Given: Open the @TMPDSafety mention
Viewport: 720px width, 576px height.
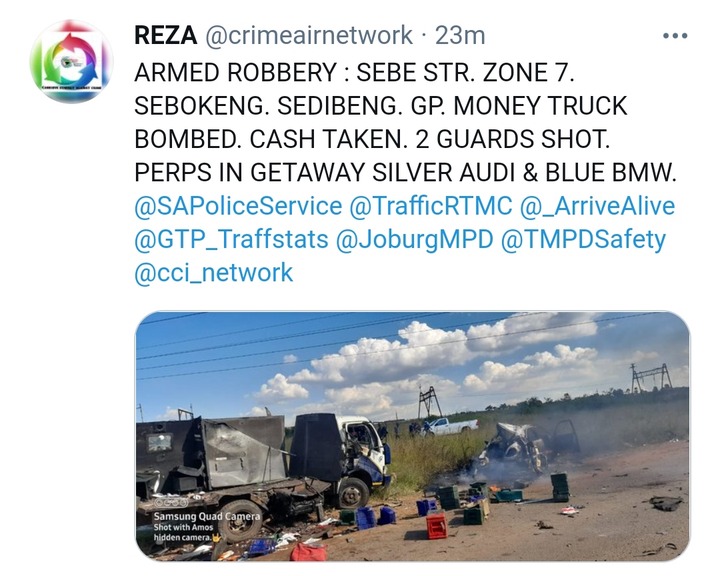Looking at the screenshot, I should (583, 239).
